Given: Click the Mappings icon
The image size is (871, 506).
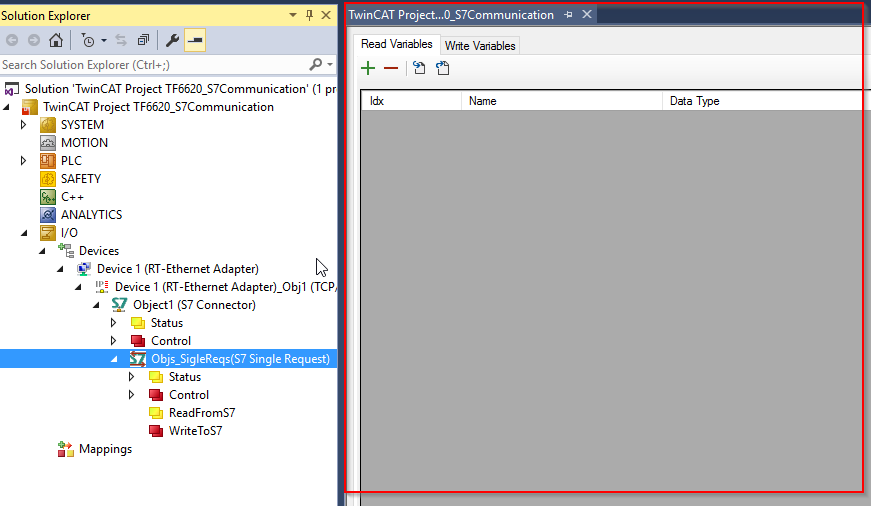Looking at the screenshot, I should pos(66,449).
